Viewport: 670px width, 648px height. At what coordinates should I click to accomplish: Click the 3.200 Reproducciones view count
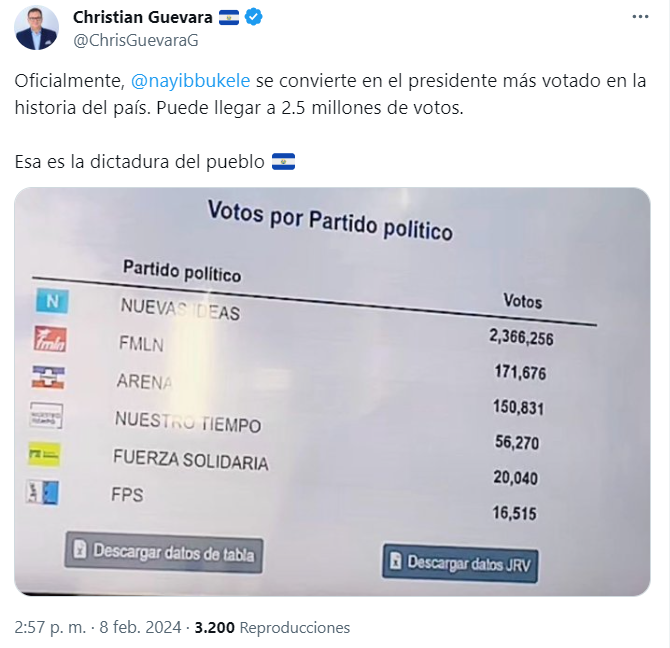pos(272,627)
